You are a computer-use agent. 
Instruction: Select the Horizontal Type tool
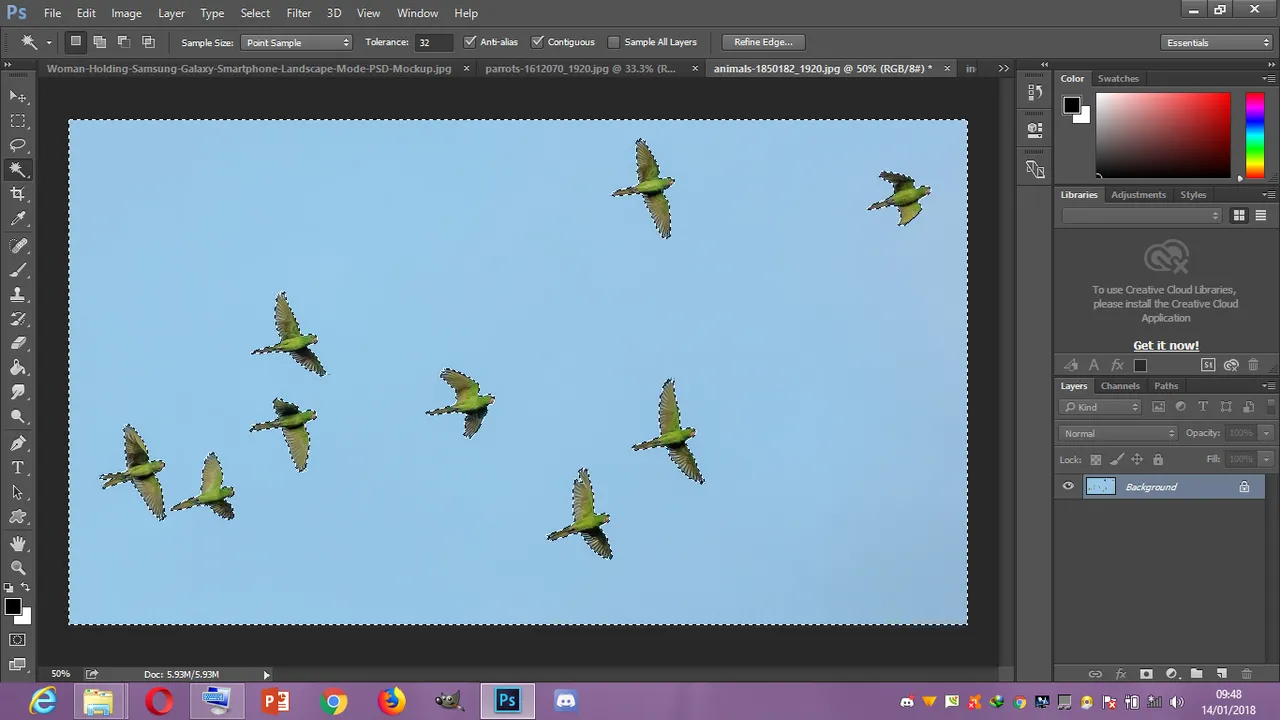tap(18, 468)
